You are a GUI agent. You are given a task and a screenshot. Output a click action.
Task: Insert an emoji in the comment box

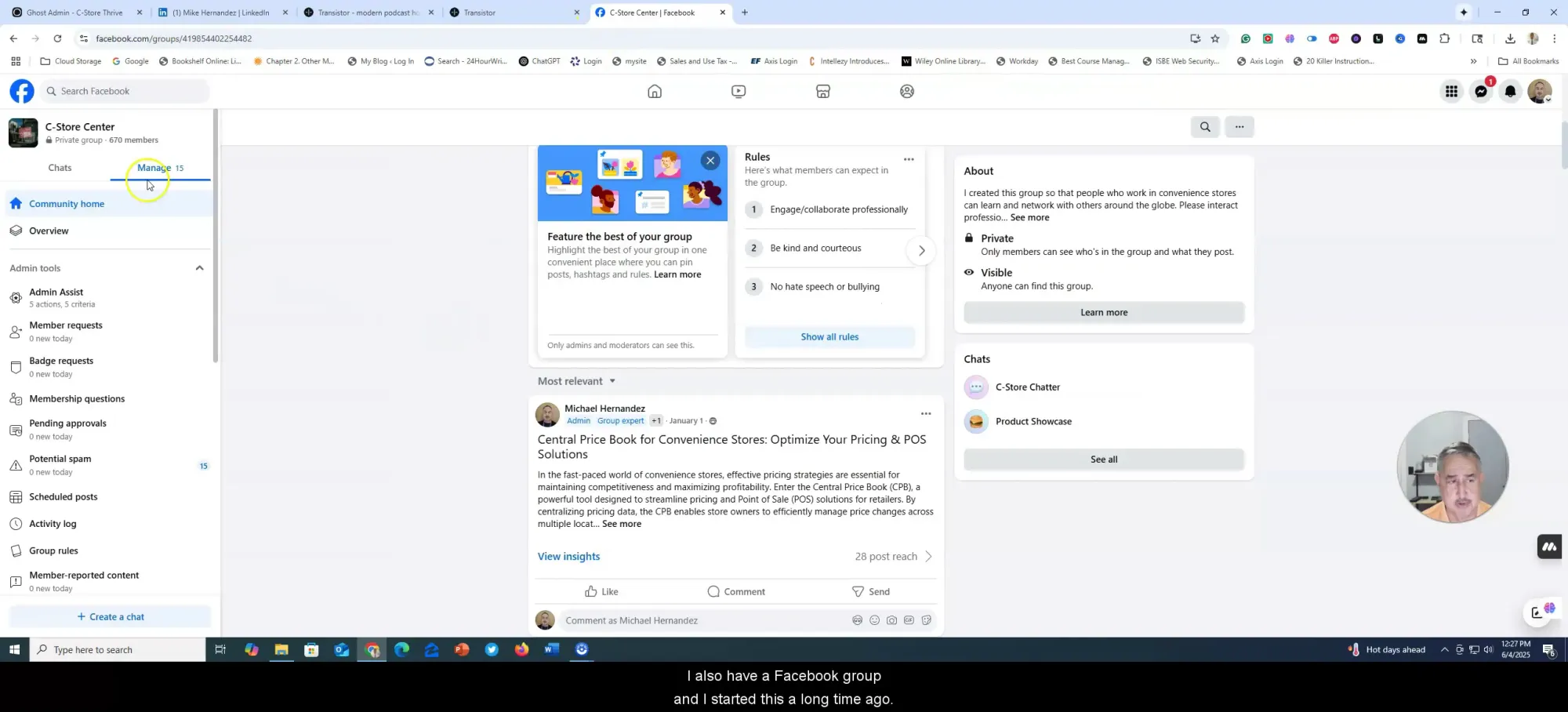875,620
